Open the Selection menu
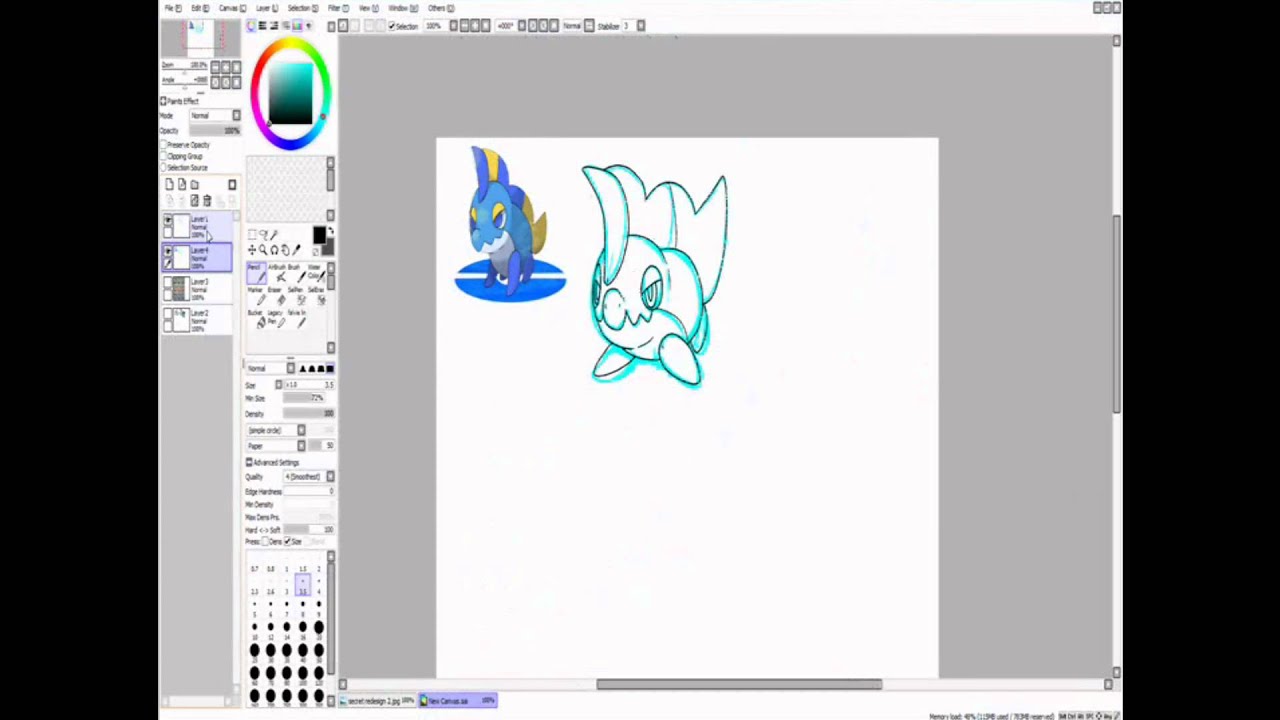The image size is (1280, 720). [x=303, y=7]
